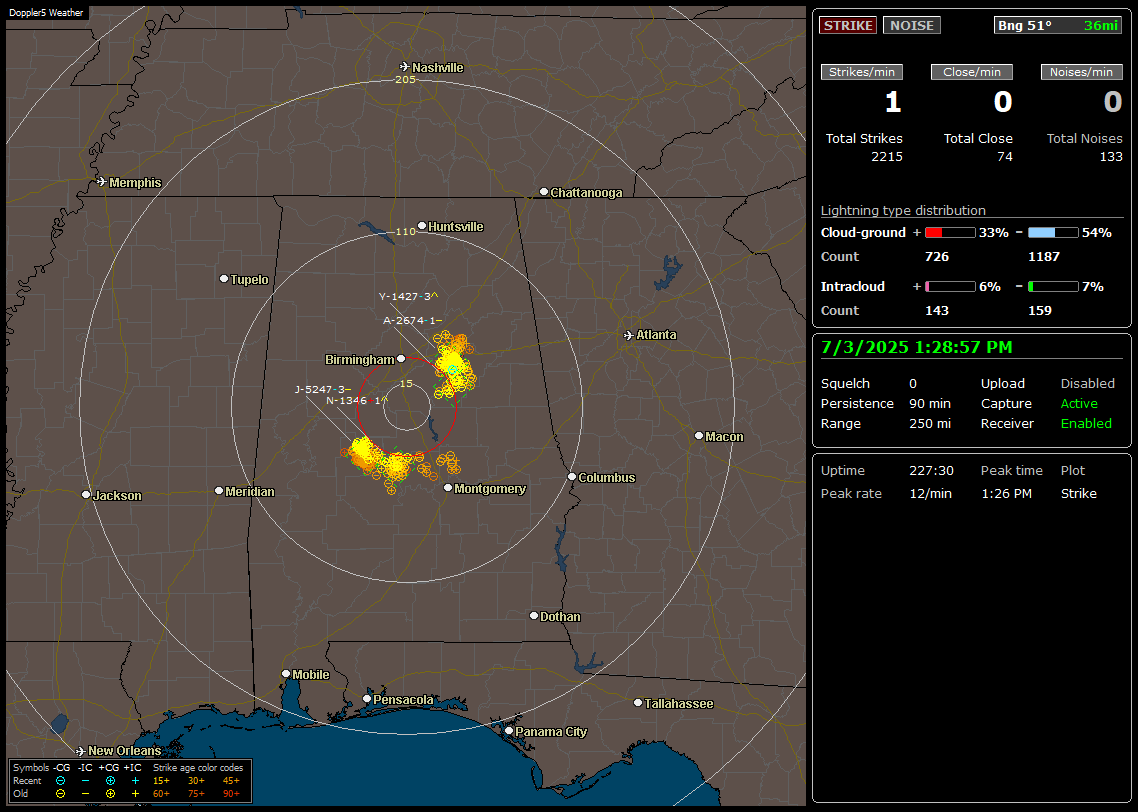Click the Total Close value 74
1138x812 pixels.
[x=1004, y=157]
